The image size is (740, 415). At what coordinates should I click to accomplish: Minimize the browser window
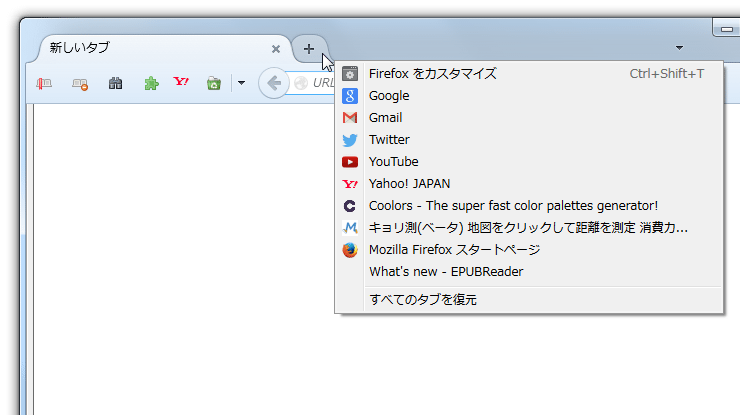(x=726, y=29)
